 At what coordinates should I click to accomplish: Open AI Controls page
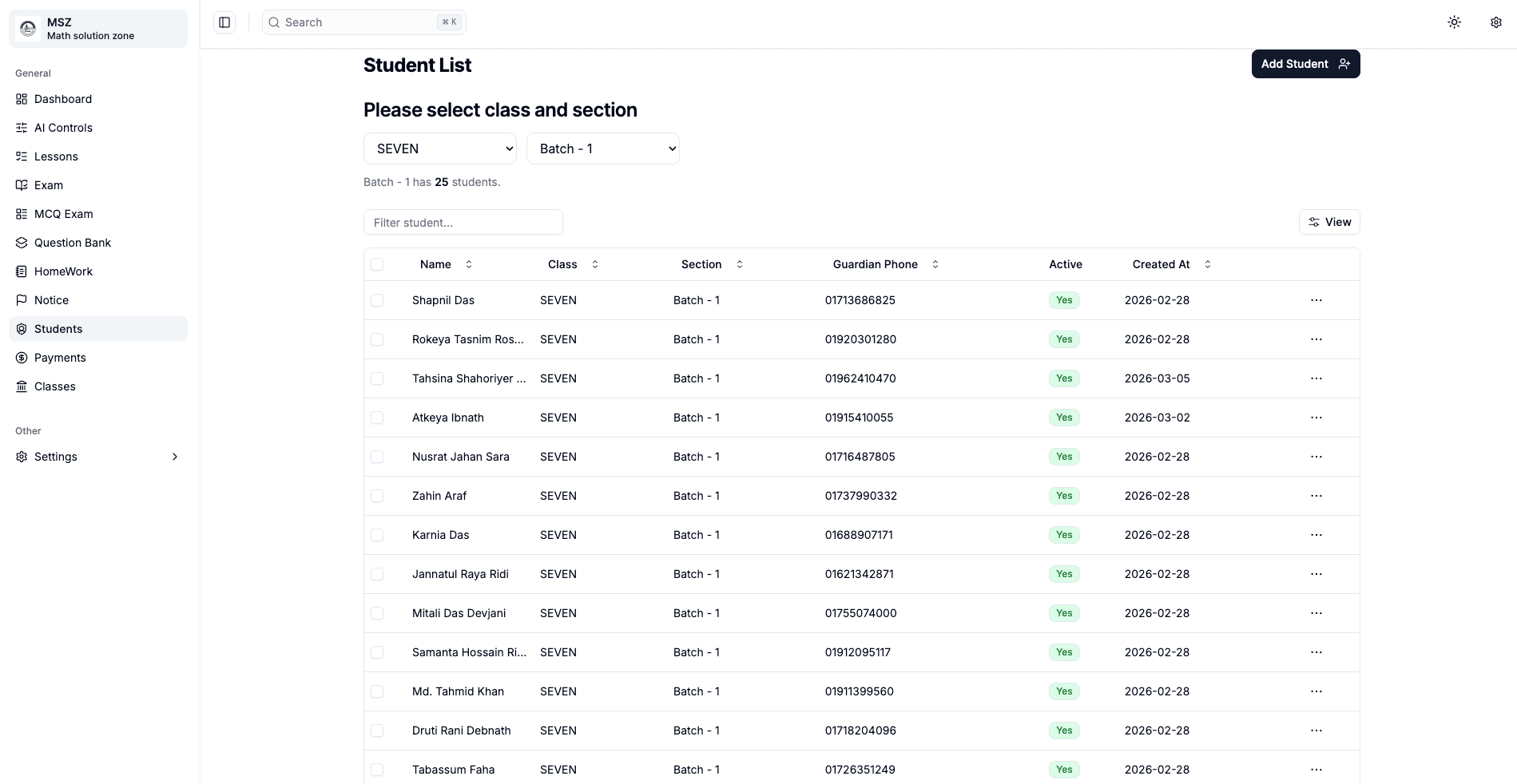tap(98, 128)
